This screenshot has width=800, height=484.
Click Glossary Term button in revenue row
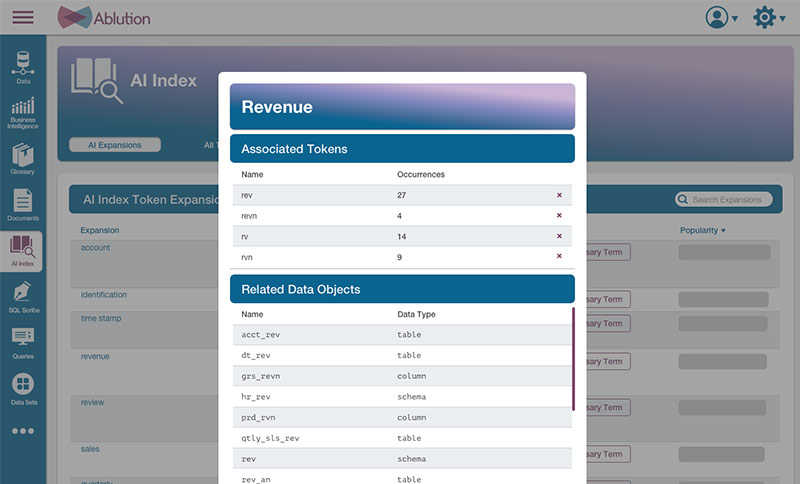(x=608, y=362)
